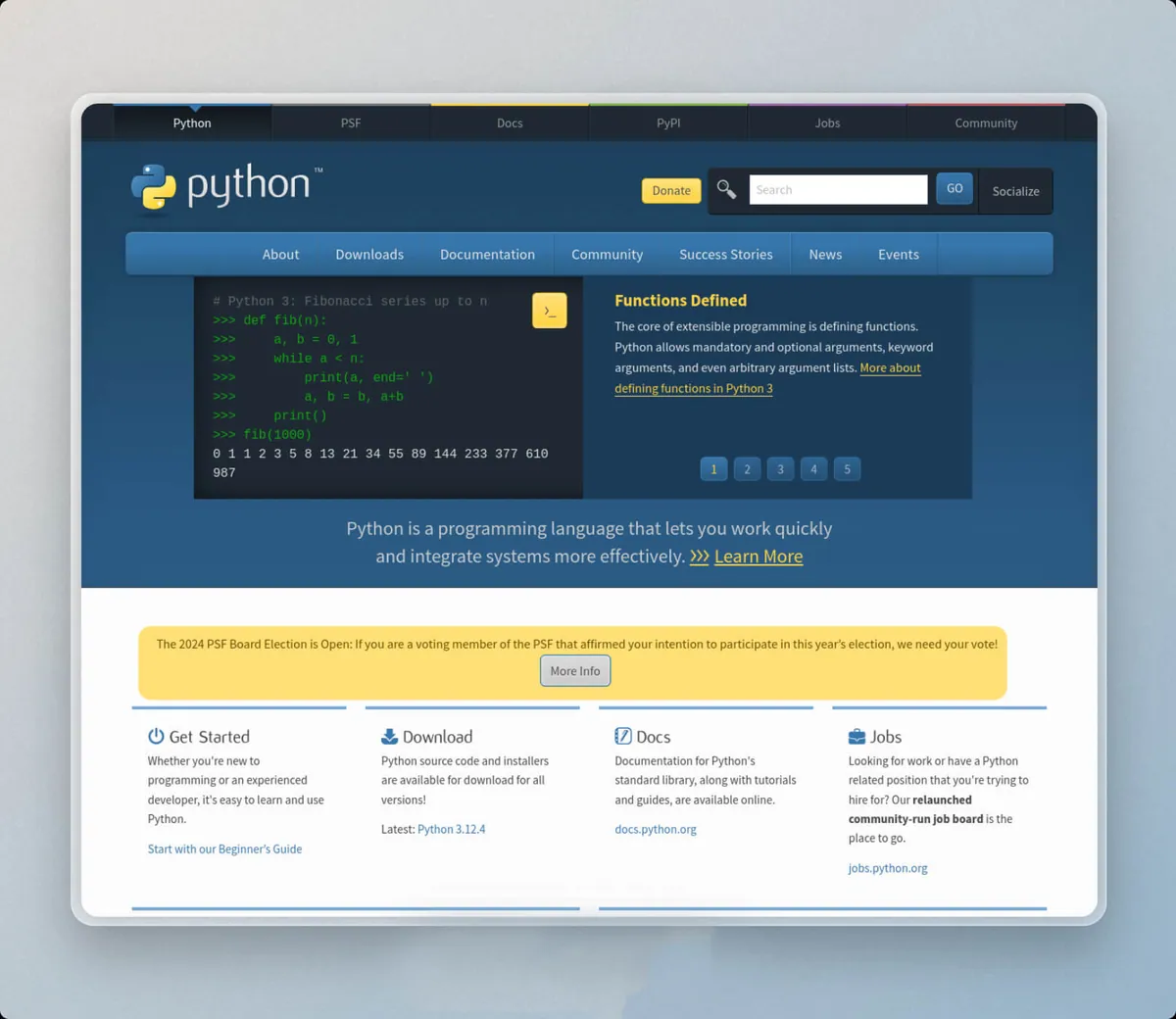
Task: Open the Beginner's Guide link
Action: 224,849
